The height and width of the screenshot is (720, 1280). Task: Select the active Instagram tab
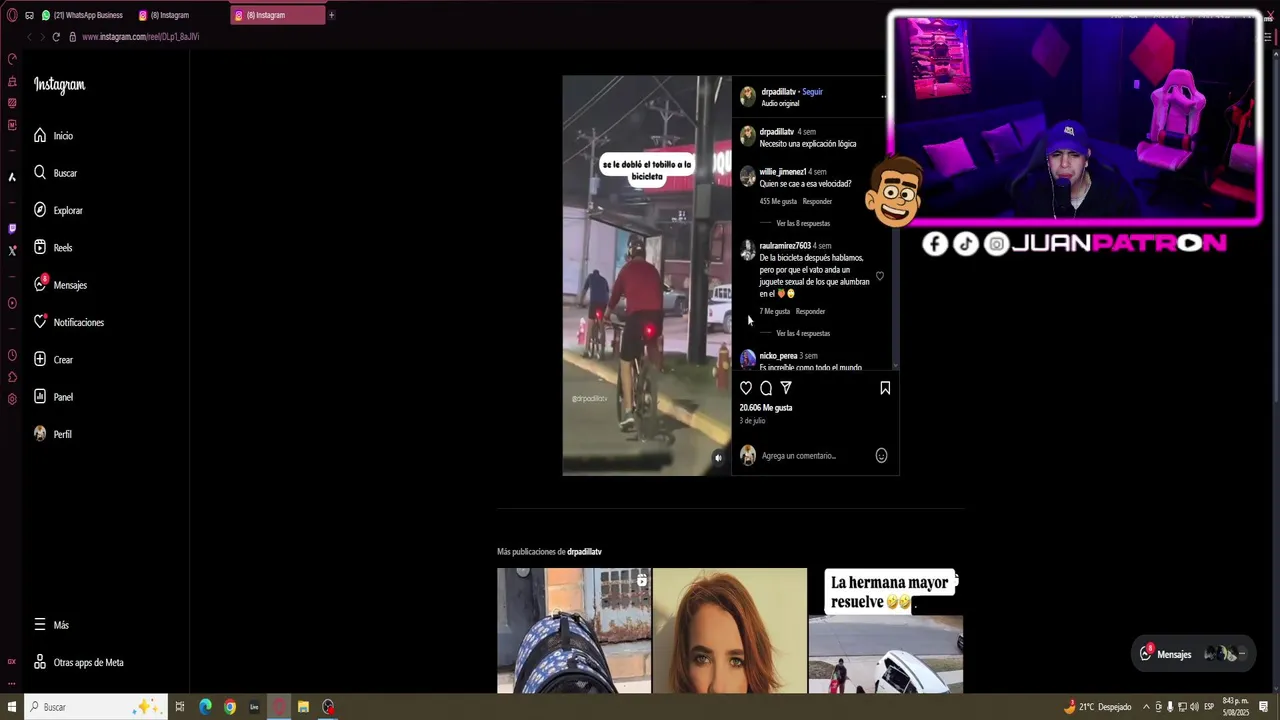pyautogui.click(x=278, y=15)
